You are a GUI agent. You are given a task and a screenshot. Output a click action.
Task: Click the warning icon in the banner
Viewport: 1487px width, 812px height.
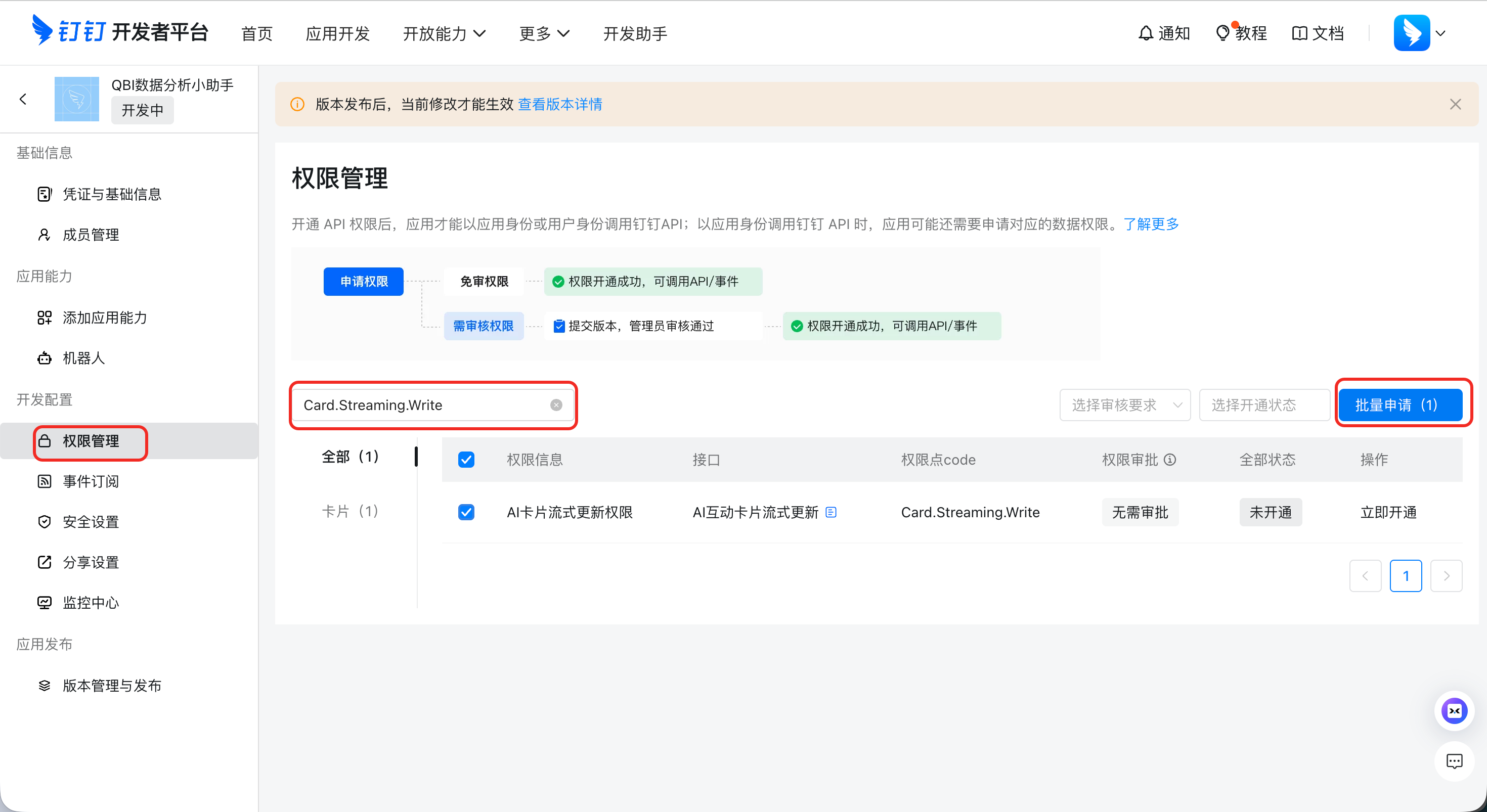[x=297, y=104]
